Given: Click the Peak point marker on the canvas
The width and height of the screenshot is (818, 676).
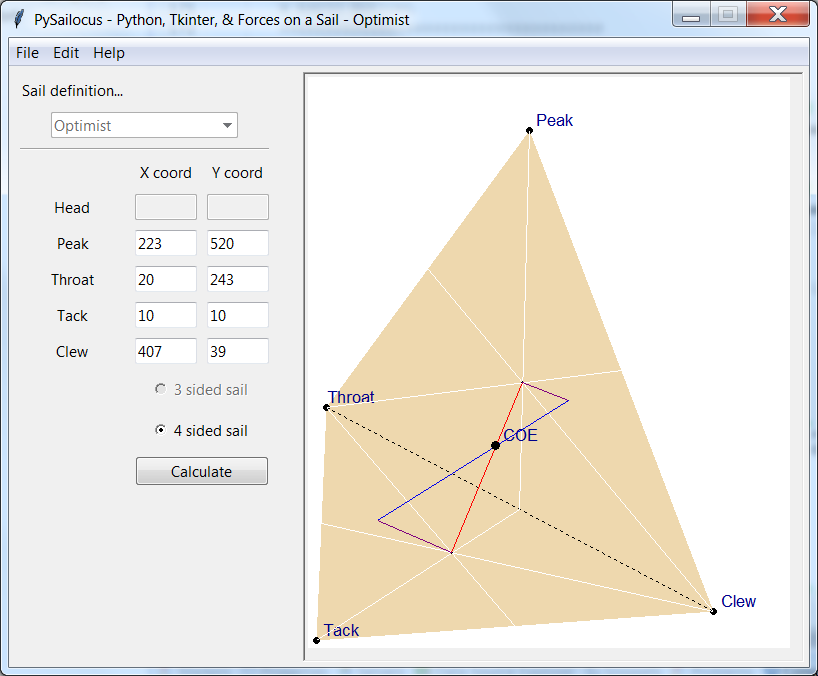Looking at the screenshot, I should pos(529,130).
